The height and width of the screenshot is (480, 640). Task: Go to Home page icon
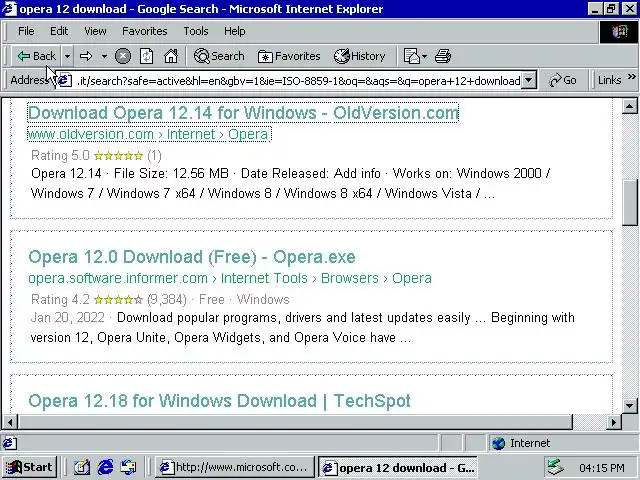(x=171, y=56)
